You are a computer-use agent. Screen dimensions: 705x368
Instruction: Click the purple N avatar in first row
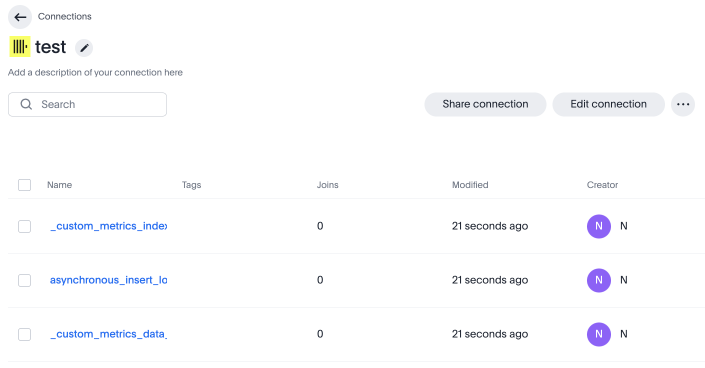pos(599,226)
